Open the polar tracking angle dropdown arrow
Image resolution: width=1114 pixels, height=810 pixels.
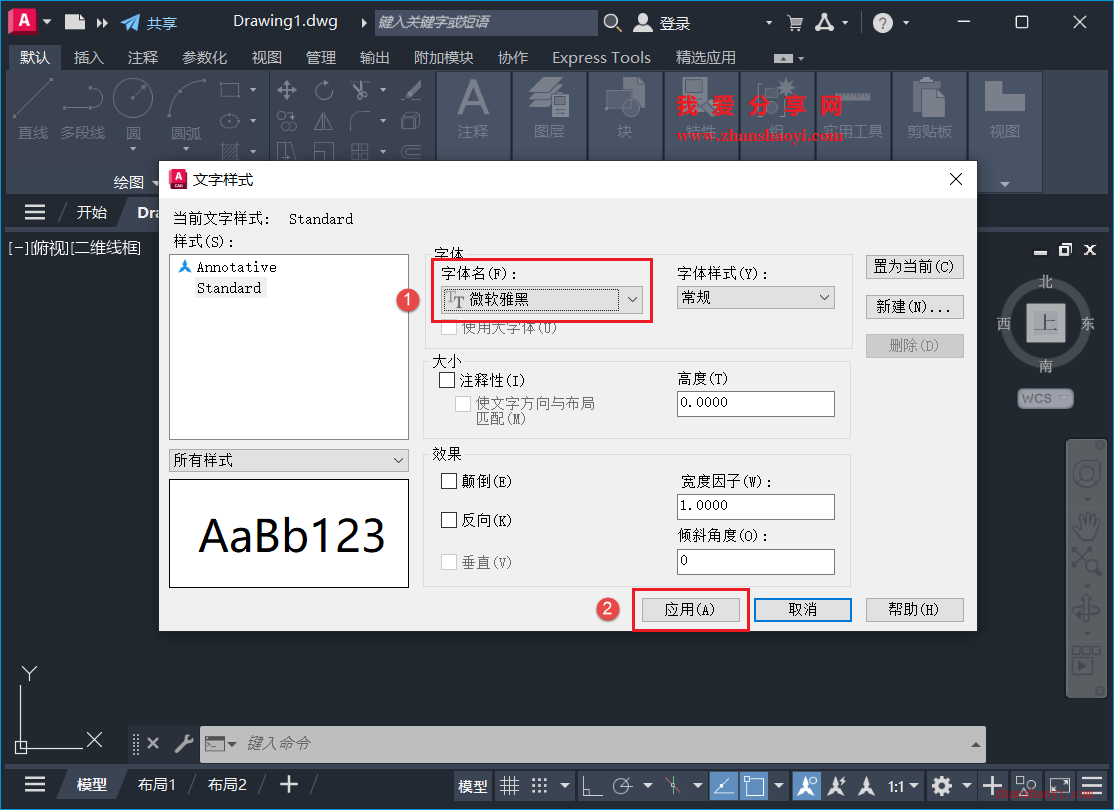[647, 786]
